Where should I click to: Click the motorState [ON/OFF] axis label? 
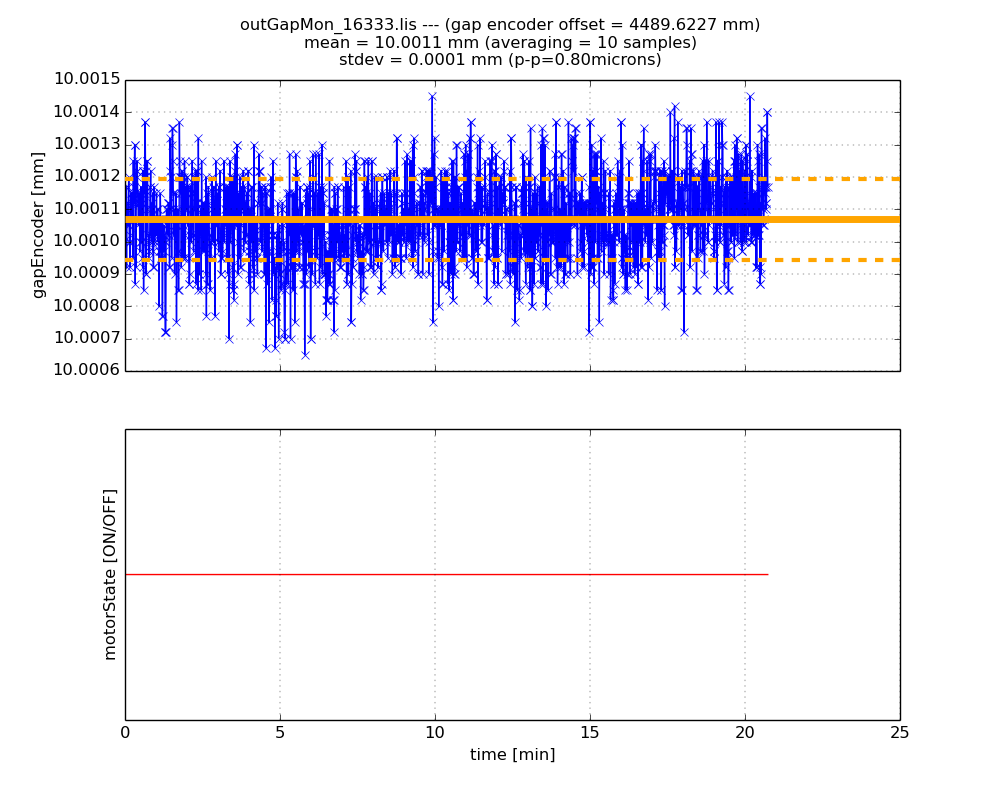110,575
